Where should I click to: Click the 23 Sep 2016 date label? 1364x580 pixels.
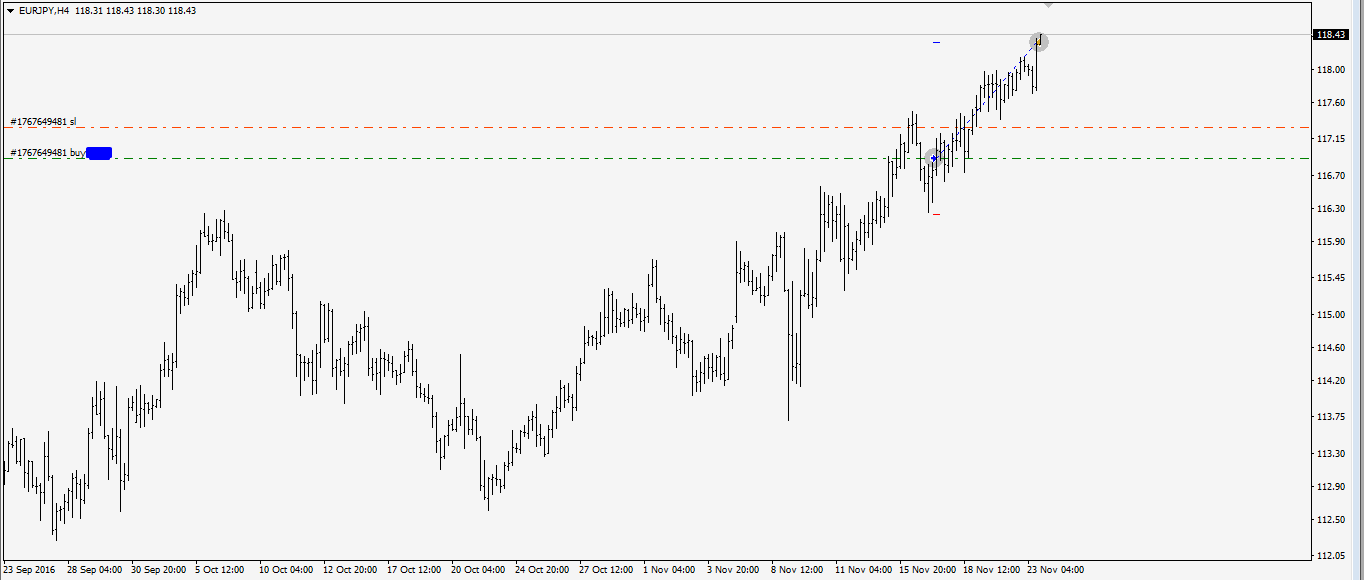(x=30, y=570)
